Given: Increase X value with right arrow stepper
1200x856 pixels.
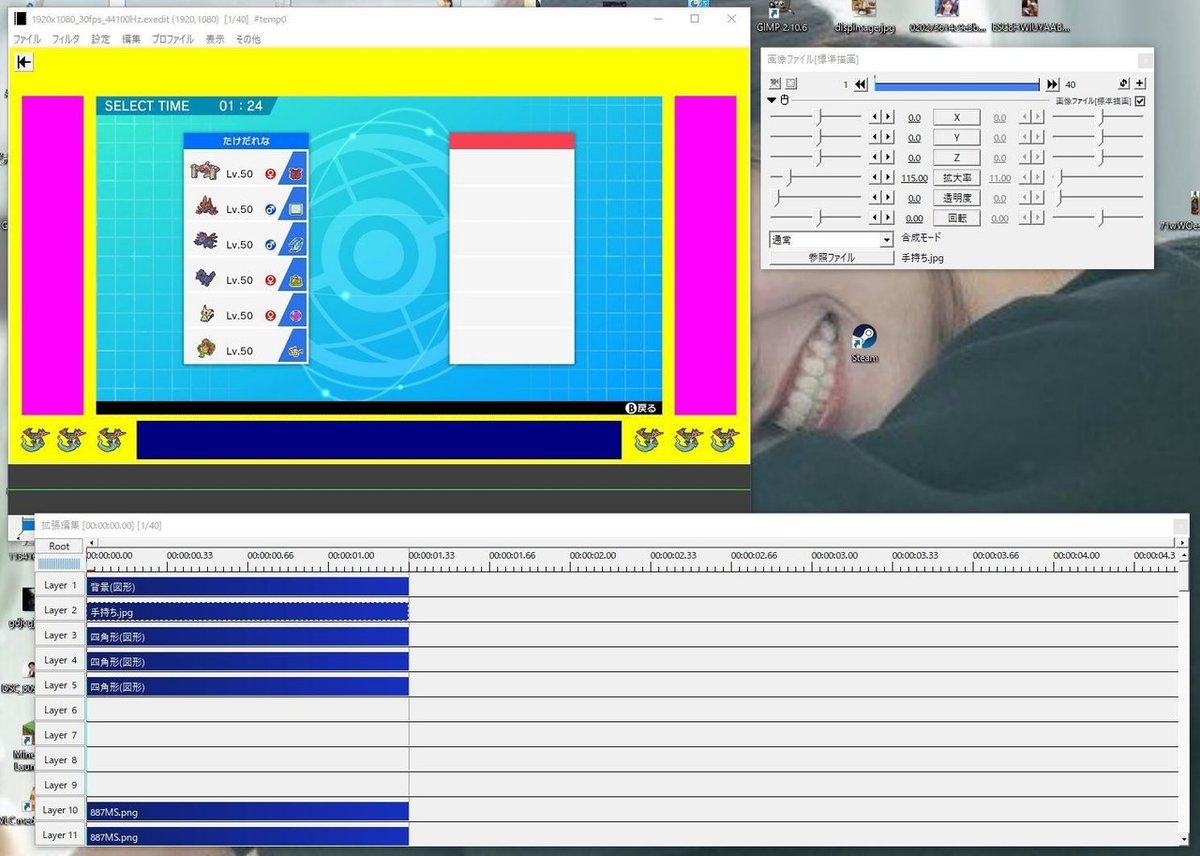Looking at the screenshot, I should (x=887, y=117).
